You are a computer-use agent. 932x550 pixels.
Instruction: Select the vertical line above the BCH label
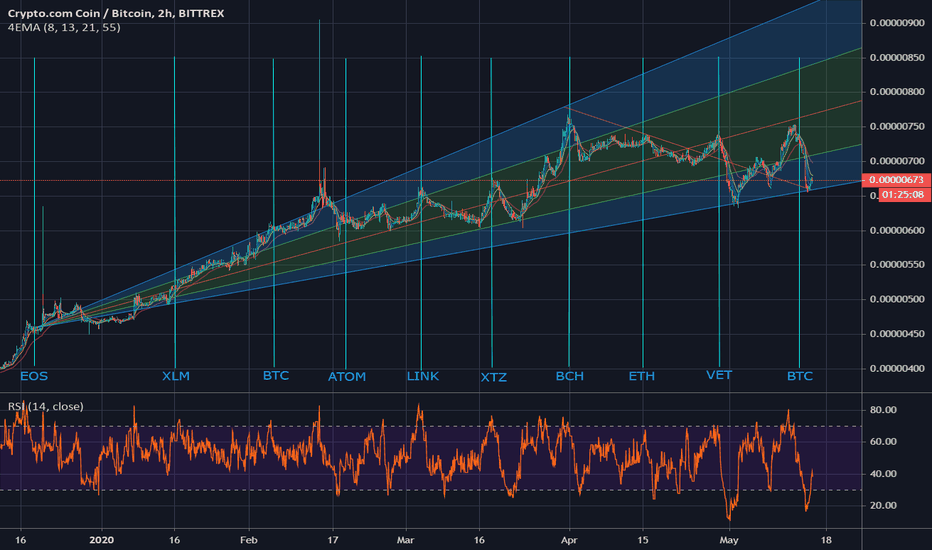(569, 212)
